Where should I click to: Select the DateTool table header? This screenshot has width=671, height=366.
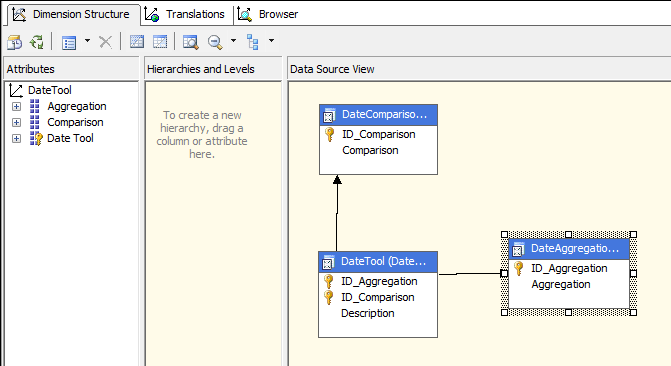pos(378,262)
